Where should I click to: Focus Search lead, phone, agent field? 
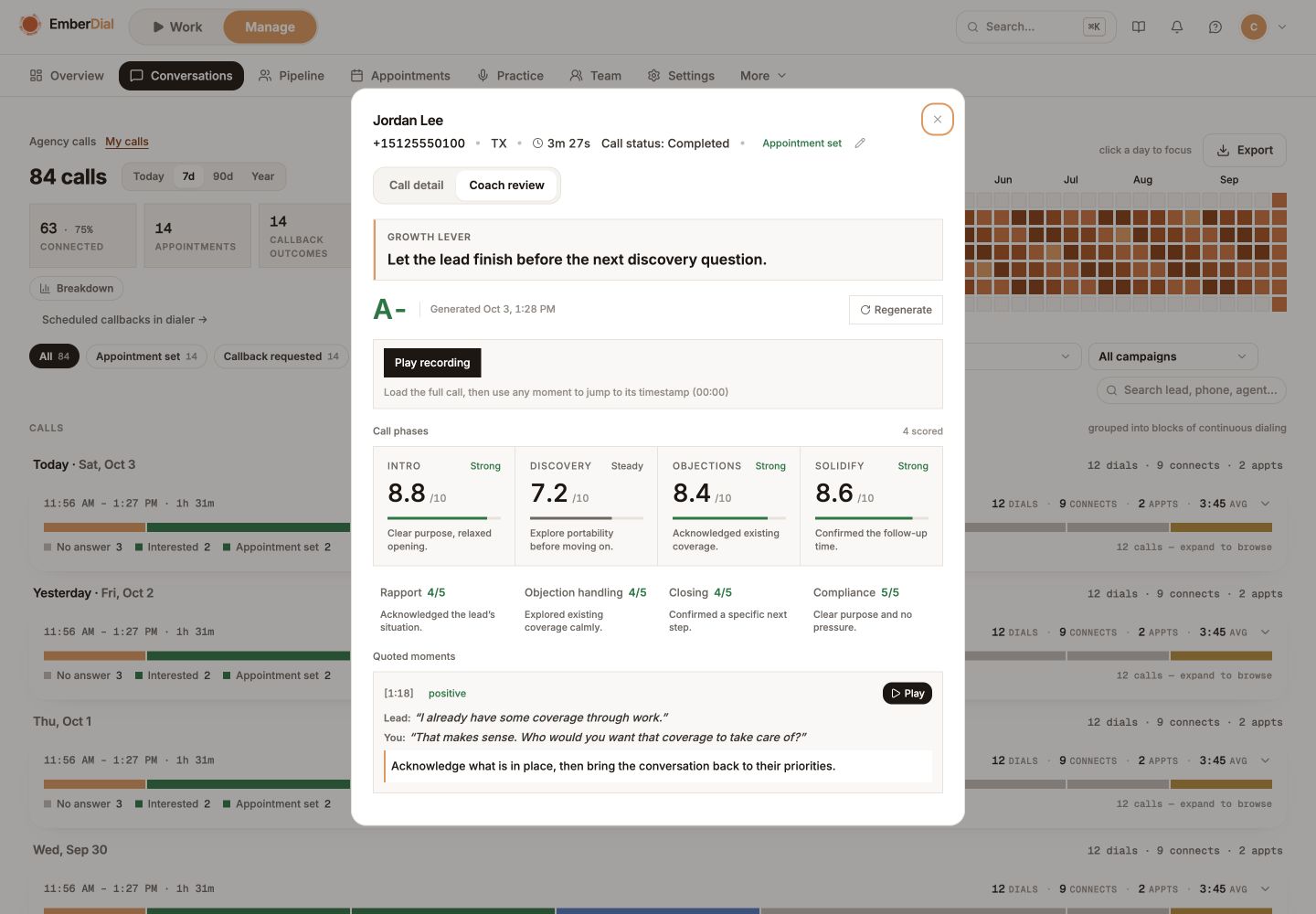1192,390
